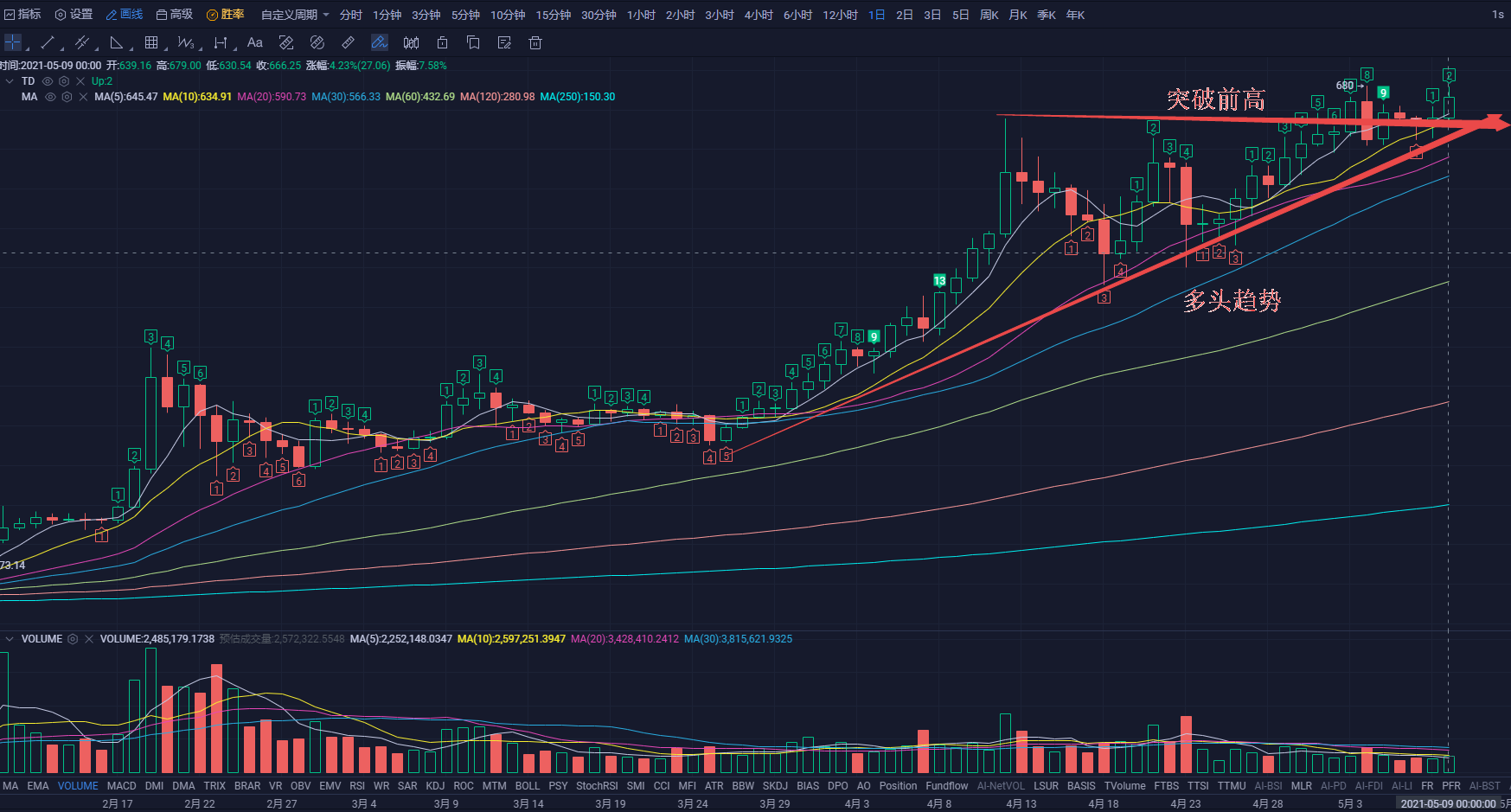This screenshot has height=812, width=1511.
Task: Click the trash icon to delete drawings
Action: pyautogui.click(x=535, y=42)
